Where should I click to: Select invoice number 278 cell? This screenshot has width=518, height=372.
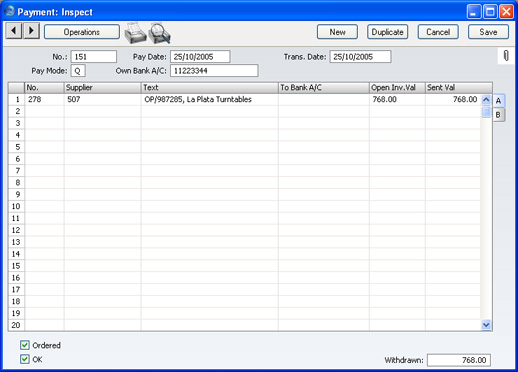[x=44, y=99]
